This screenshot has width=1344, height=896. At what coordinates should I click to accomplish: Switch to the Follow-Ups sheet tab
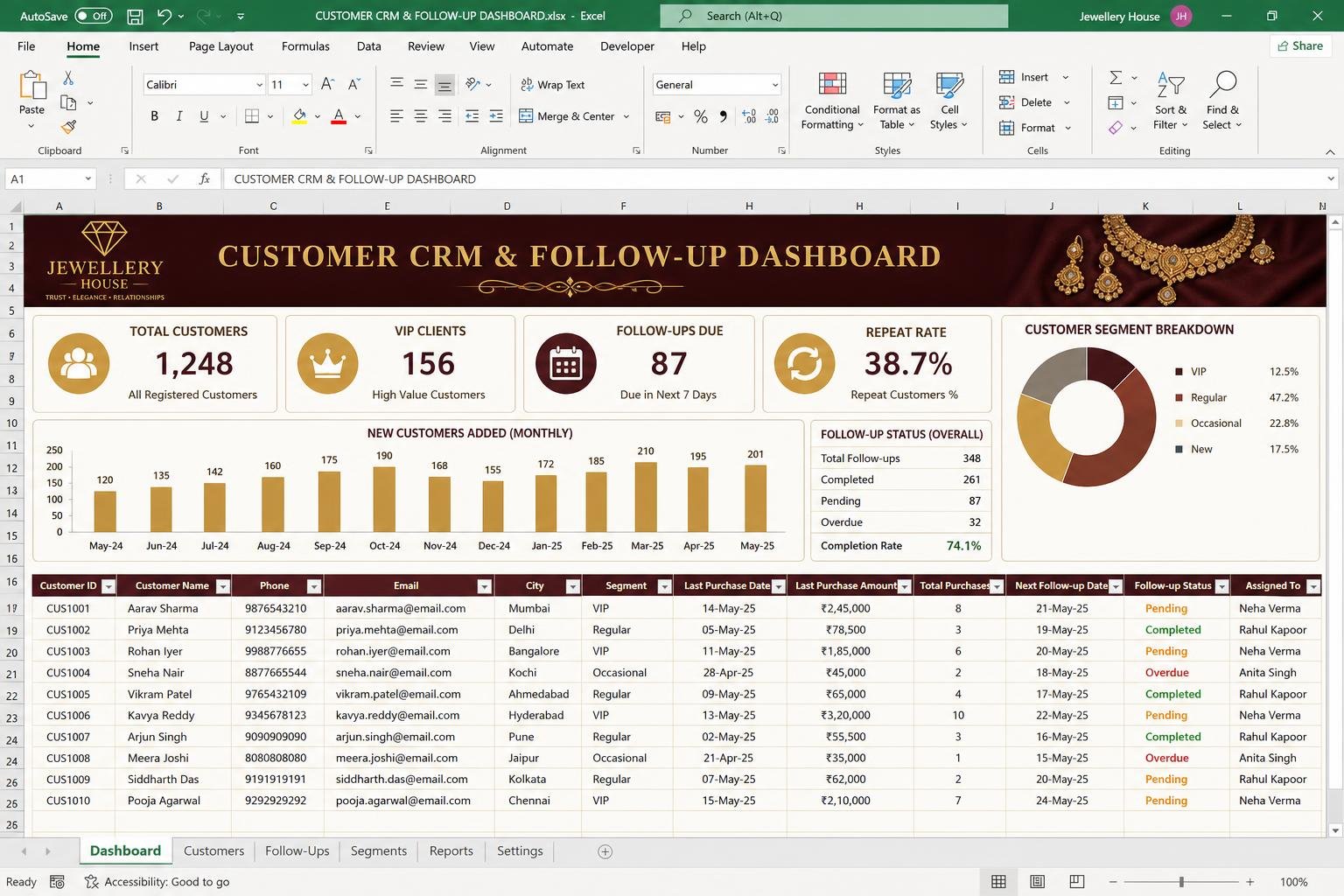click(297, 850)
